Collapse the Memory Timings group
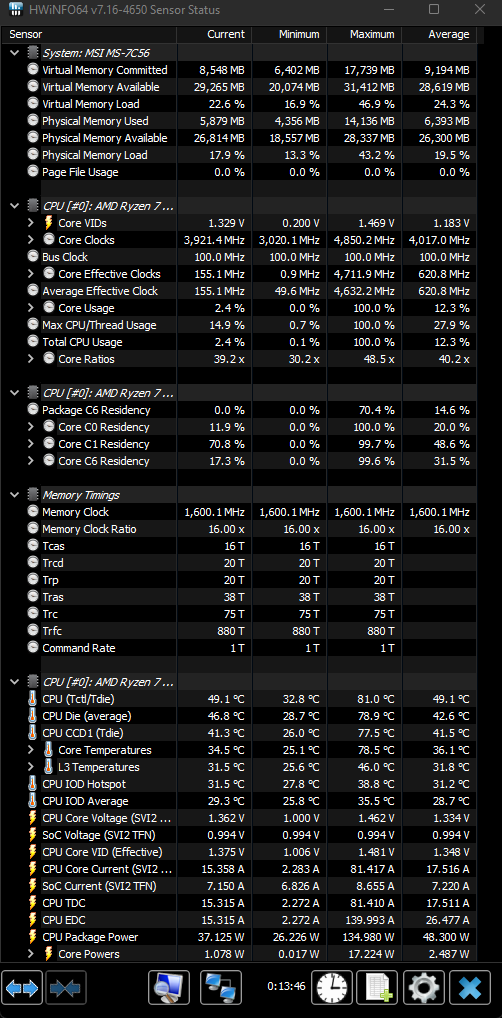Image resolution: width=502 pixels, height=1018 pixels. click(14, 495)
